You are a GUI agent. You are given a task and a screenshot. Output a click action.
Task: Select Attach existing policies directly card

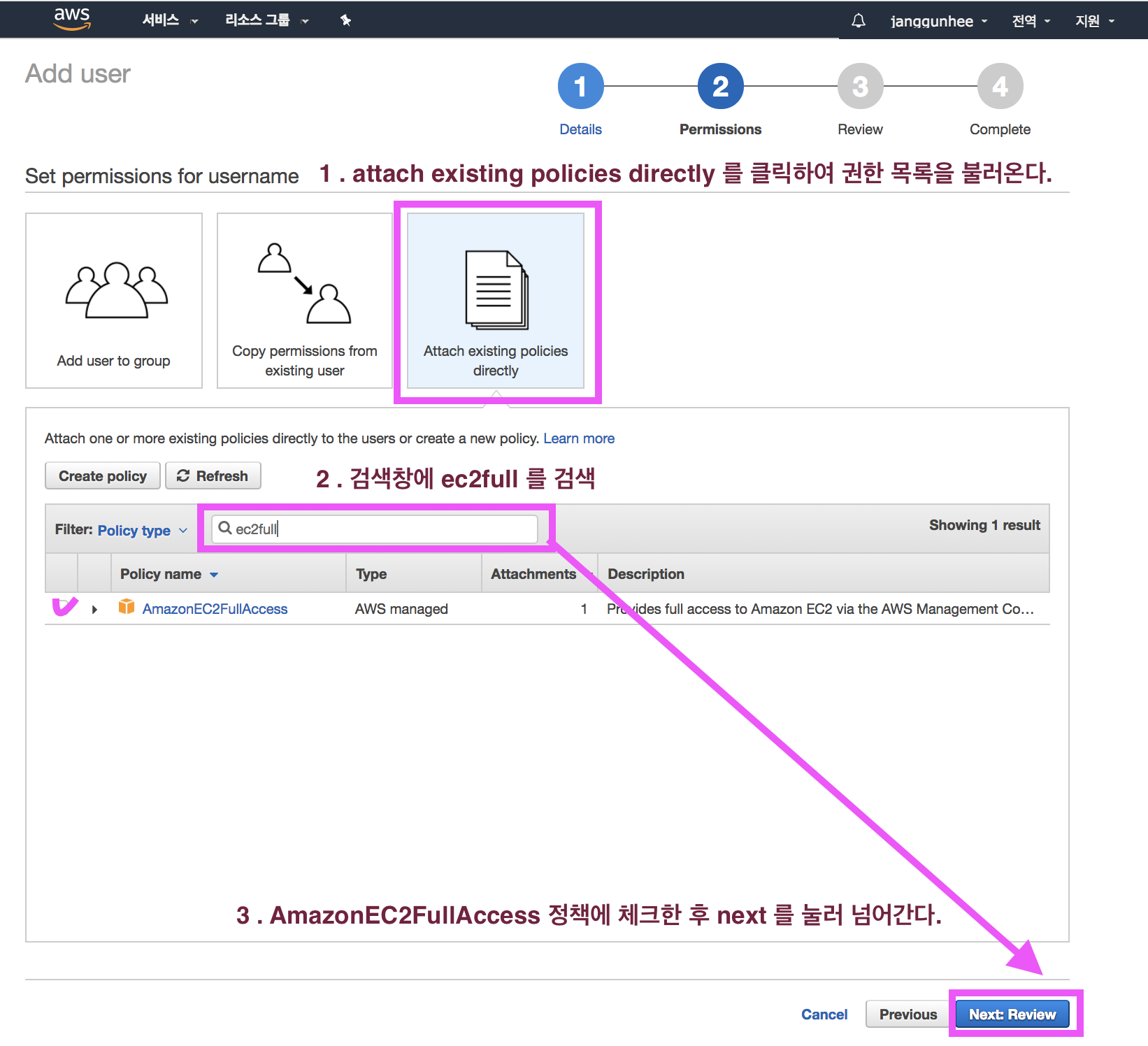(496, 301)
